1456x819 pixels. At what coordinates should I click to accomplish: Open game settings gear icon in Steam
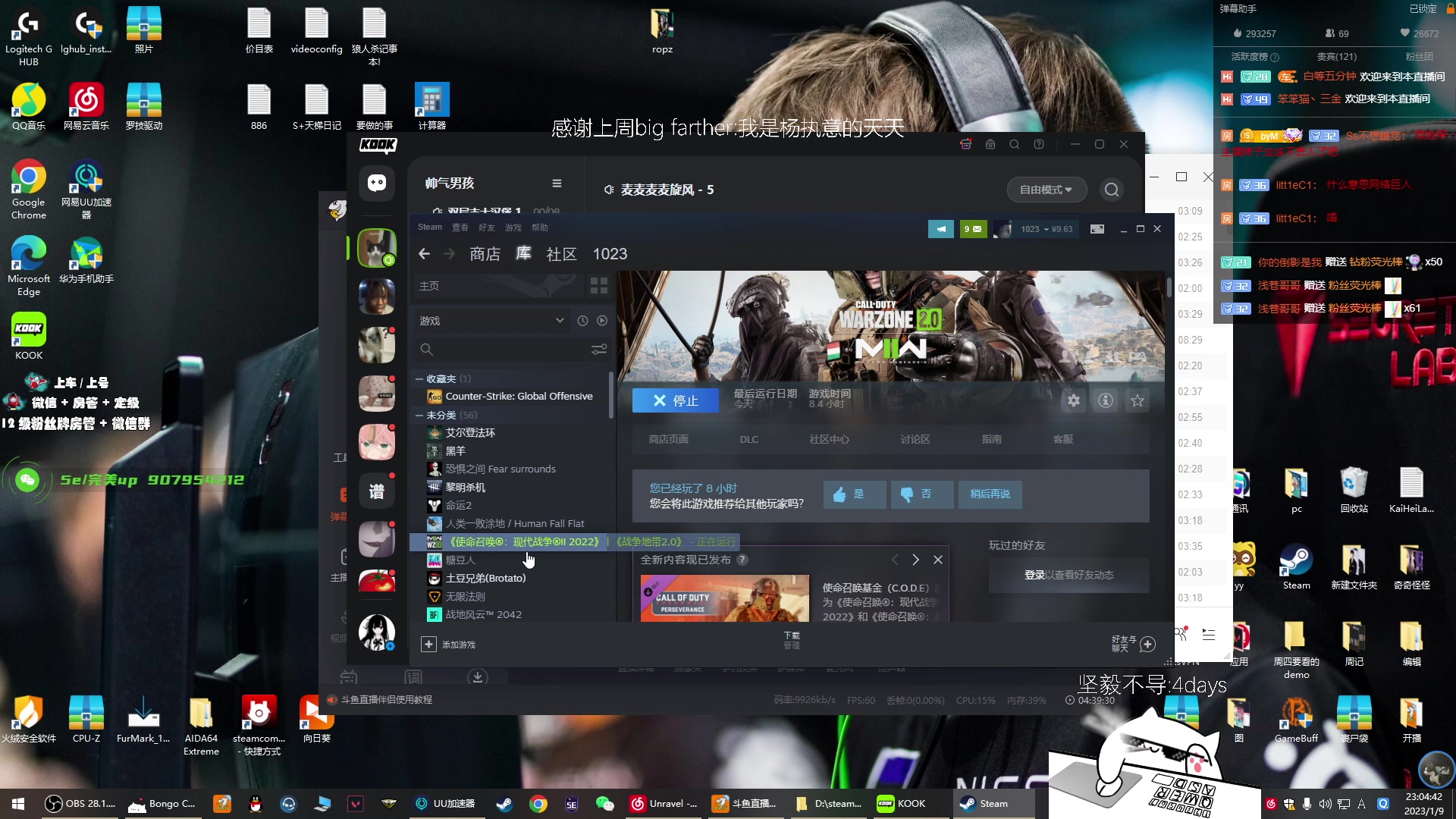(x=1074, y=400)
